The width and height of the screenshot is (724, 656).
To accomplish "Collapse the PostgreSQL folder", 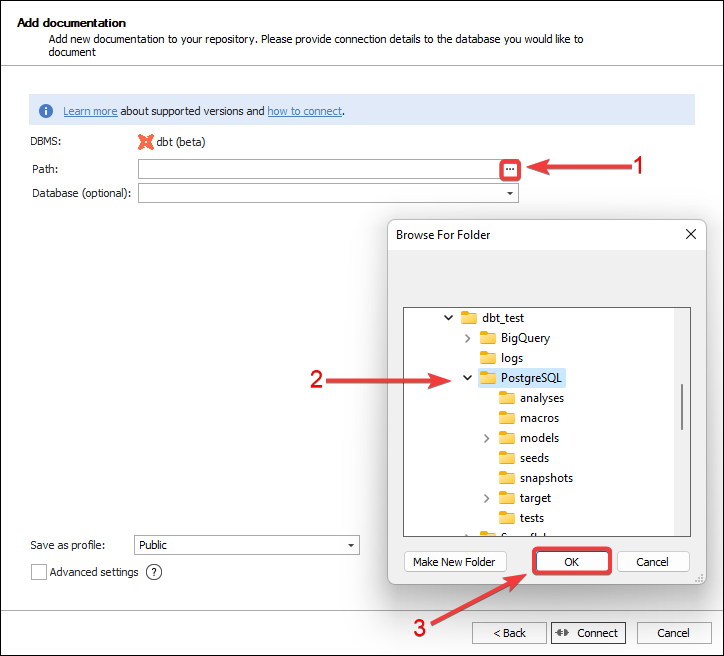I will point(467,378).
